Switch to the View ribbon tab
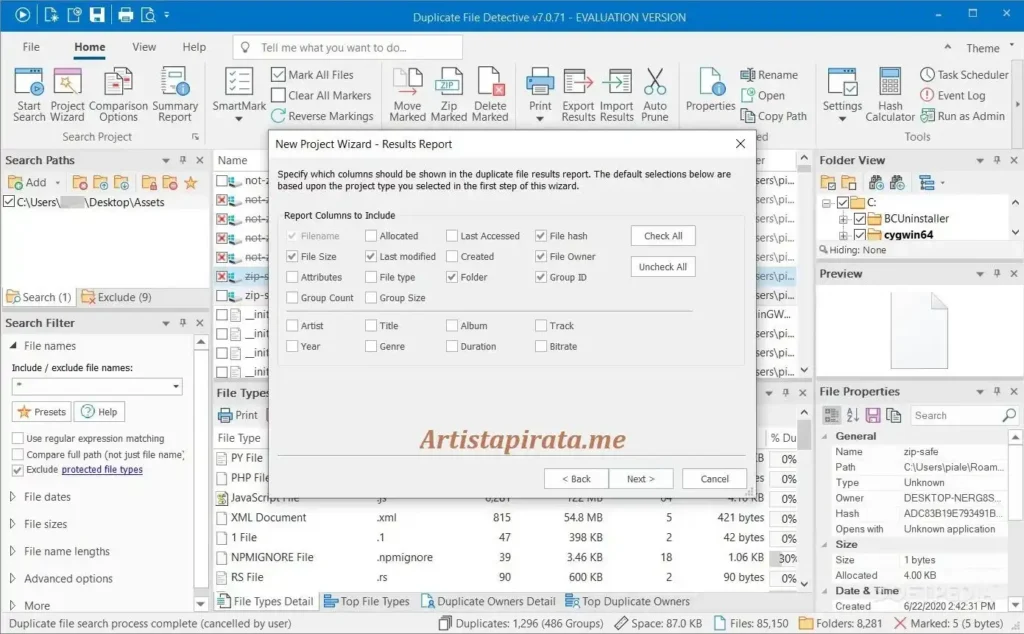The image size is (1024, 634). pos(143,46)
